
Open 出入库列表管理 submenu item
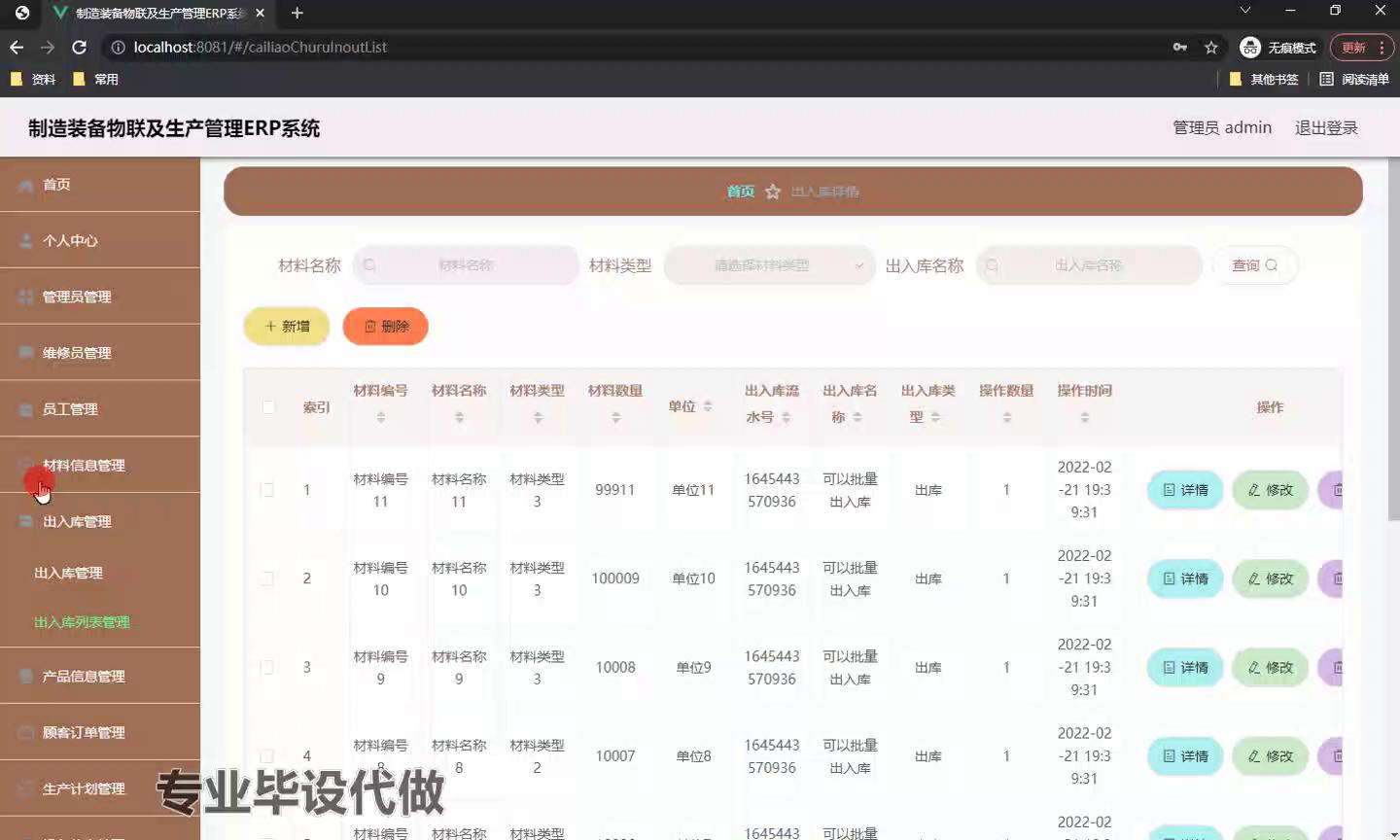pos(82,622)
